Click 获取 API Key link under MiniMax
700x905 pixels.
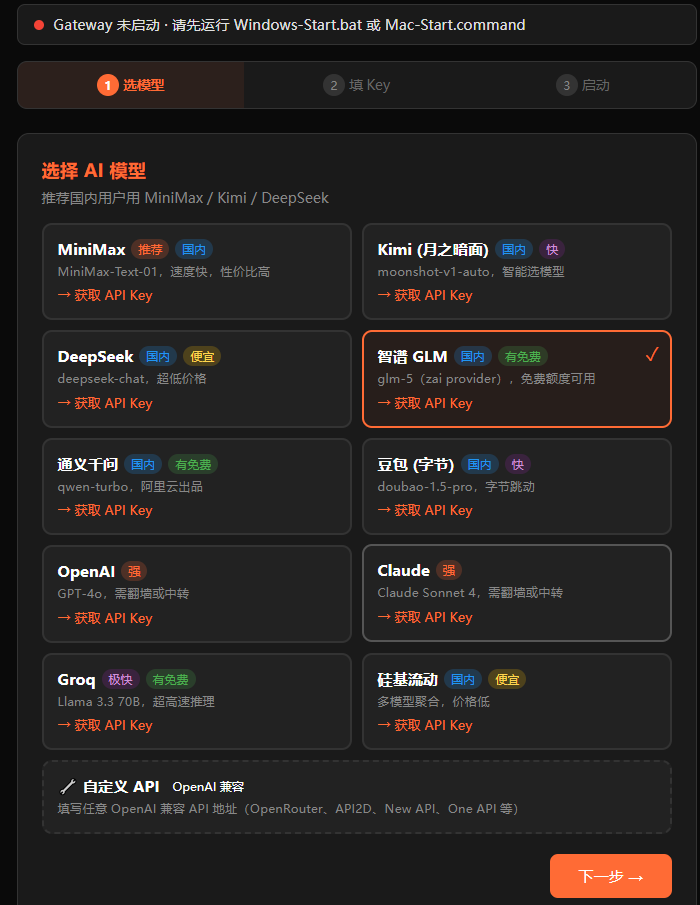(105, 296)
